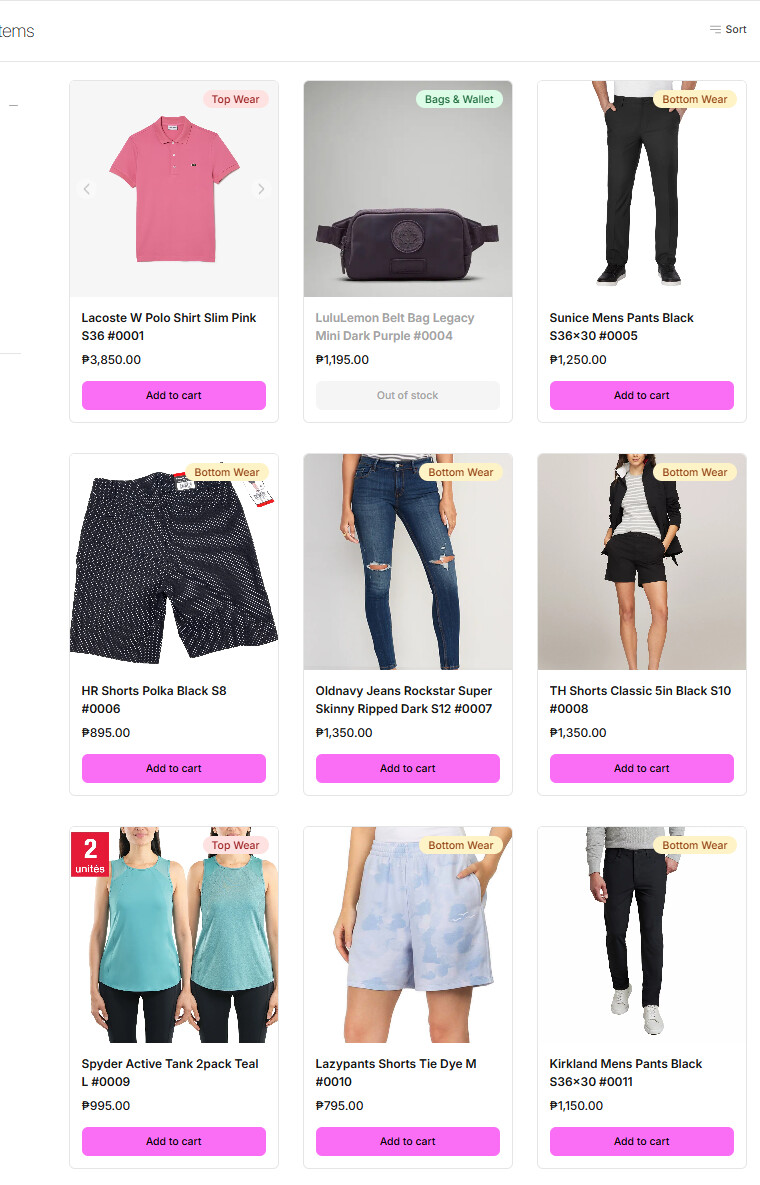This screenshot has width=760, height=1185.
Task: Add TH Shorts Classic 5in to cart
Action: point(641,768)
